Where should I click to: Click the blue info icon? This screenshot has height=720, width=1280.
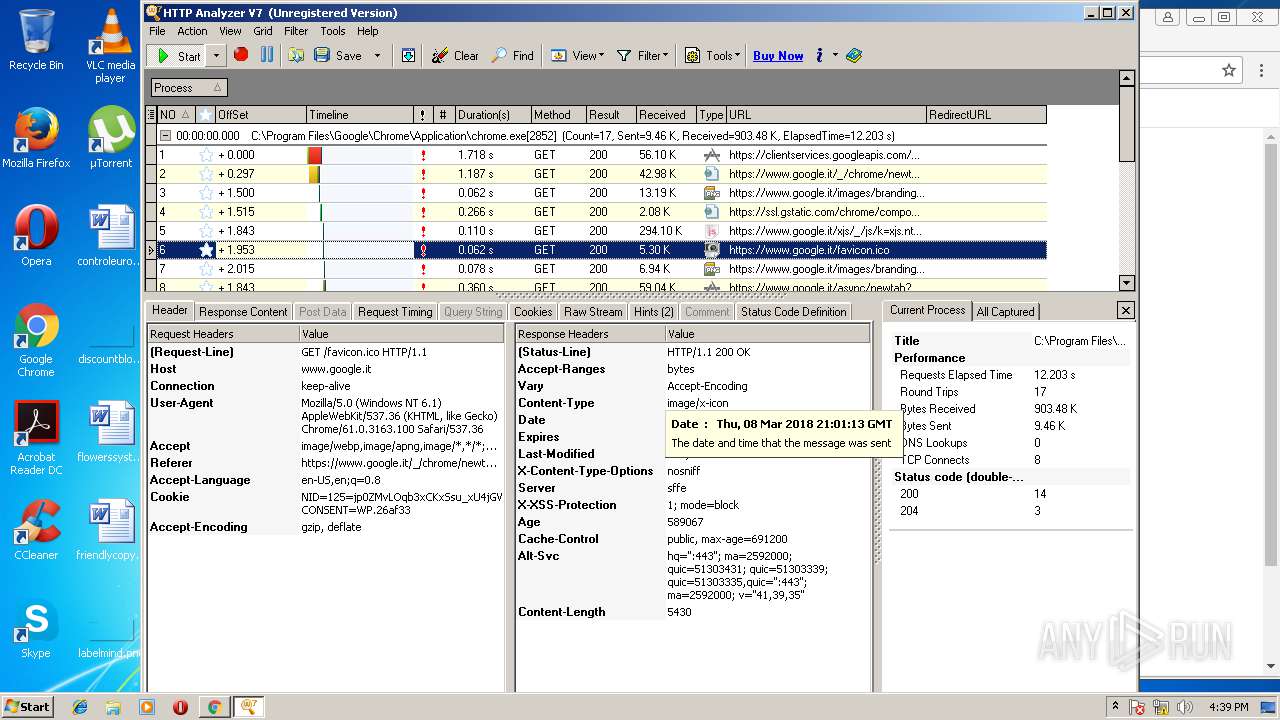click(819, 56)
